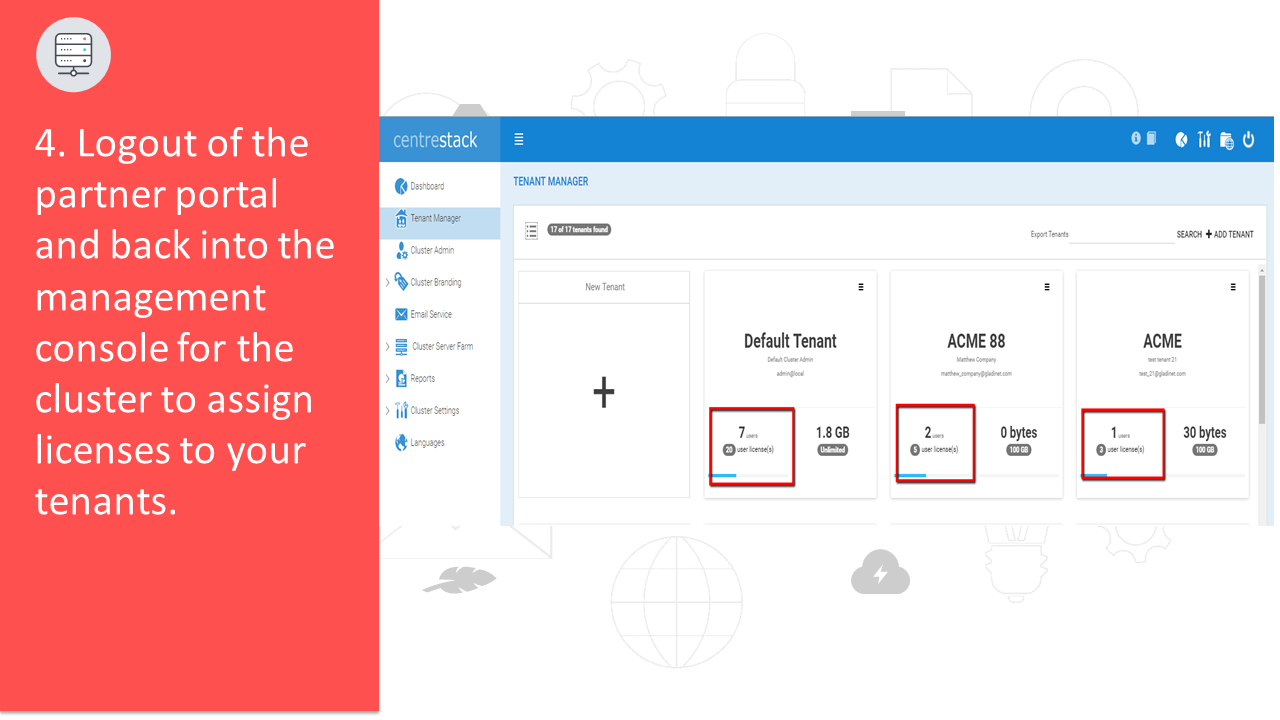Open the Cluster Branding menu item
Image resolution: width=1280 pixels, height=720 pixels.
coord(436,282)
